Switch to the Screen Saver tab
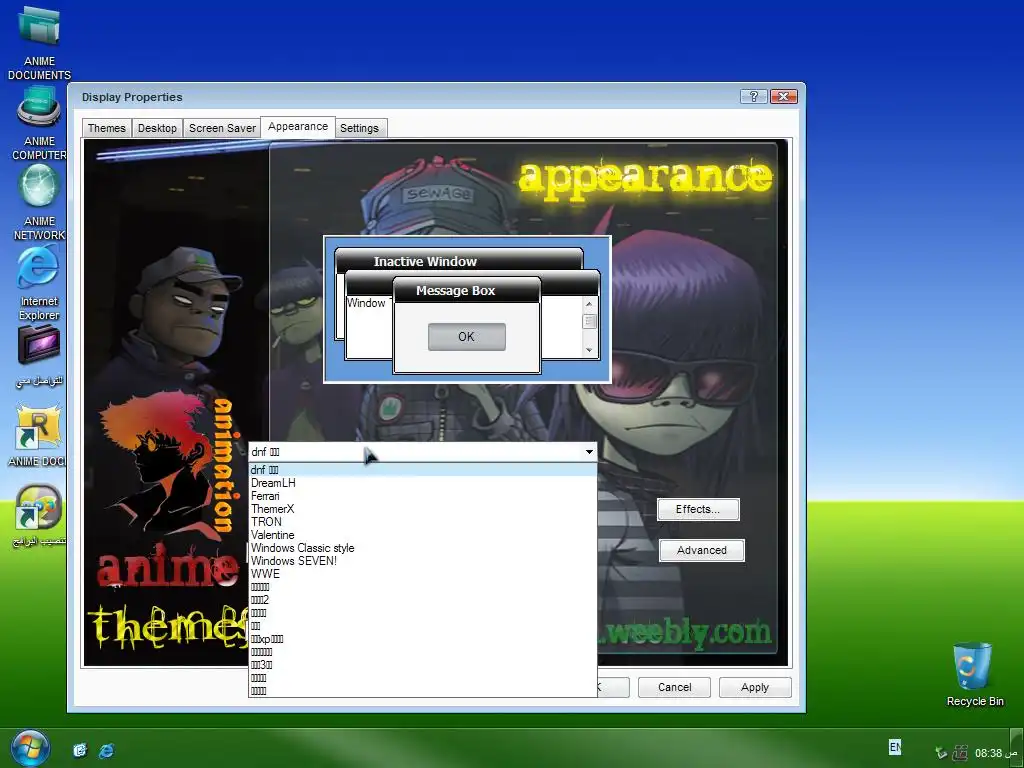1024x768 pixels. click(x=222, y=128)
